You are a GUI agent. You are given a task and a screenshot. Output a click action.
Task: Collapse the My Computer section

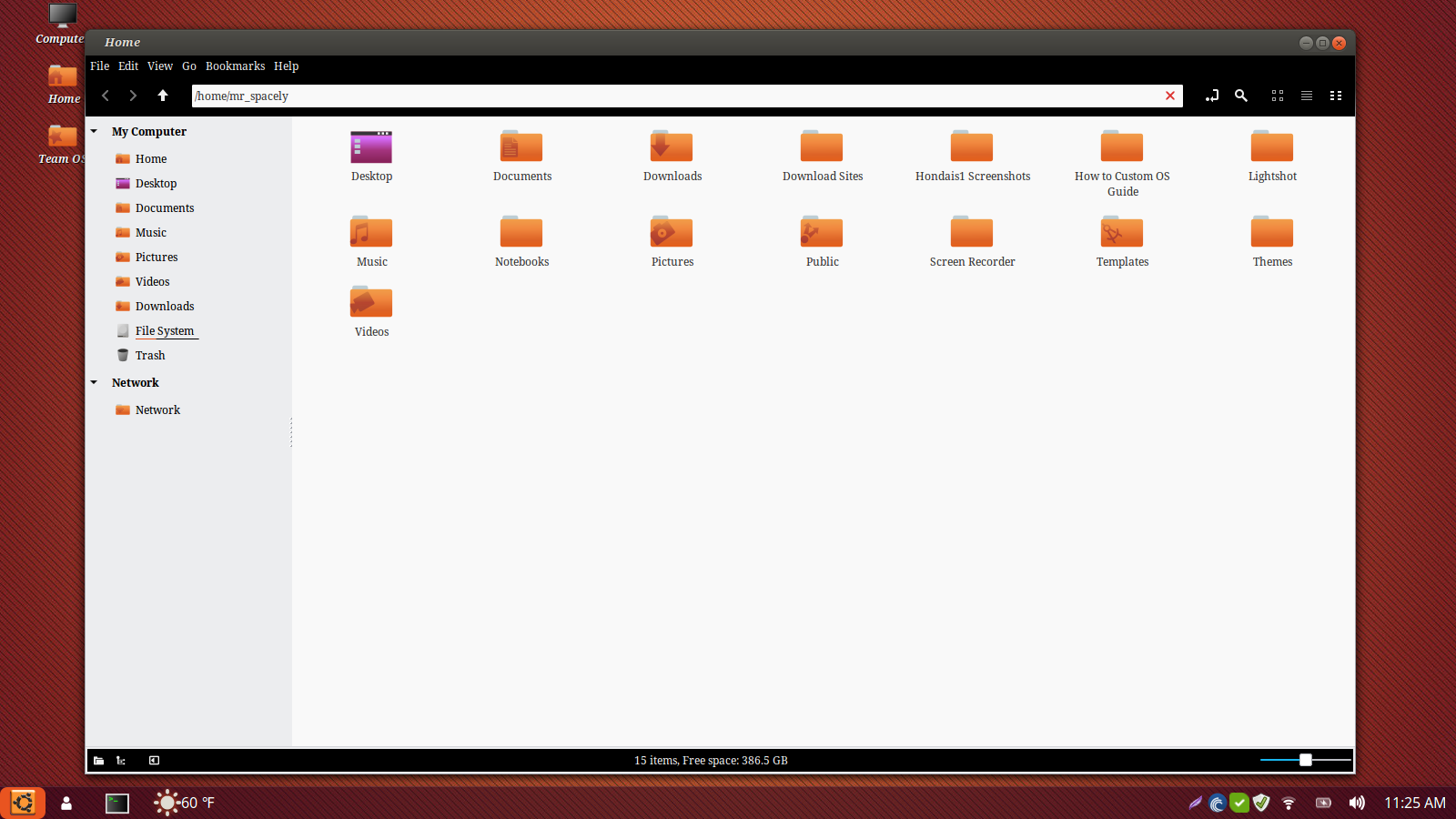(94, 131)
